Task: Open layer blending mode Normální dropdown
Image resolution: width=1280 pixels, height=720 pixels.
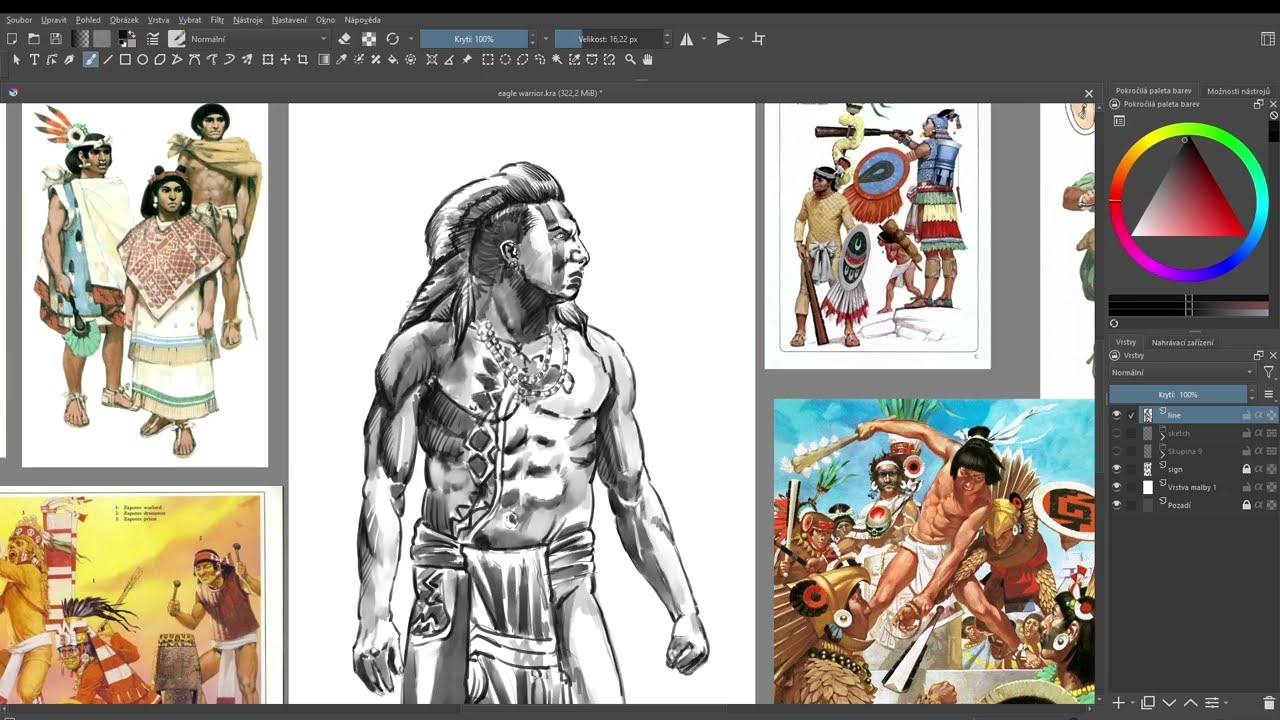Action: (x=1181, y=372)
